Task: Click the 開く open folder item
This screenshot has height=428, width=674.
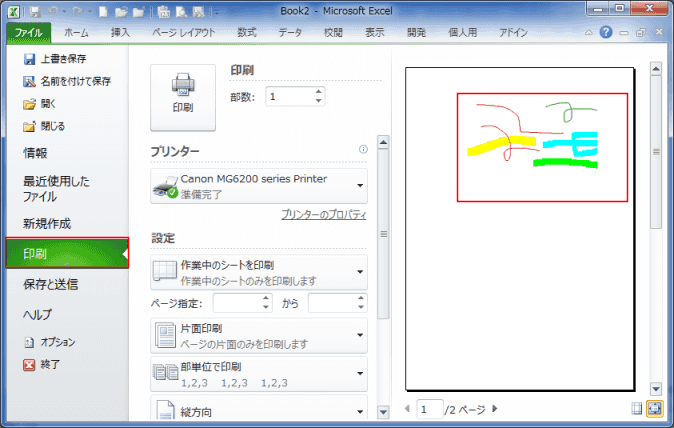Action: [x=39, y=104]
